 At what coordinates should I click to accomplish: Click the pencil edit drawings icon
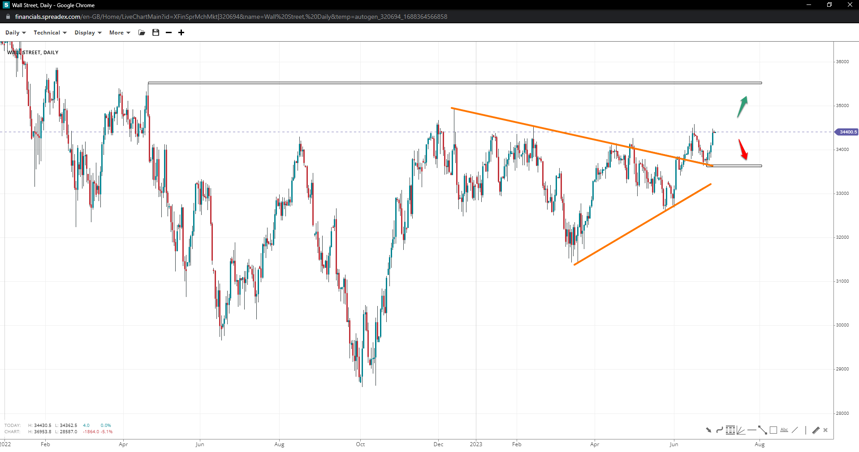coord(816,430)
